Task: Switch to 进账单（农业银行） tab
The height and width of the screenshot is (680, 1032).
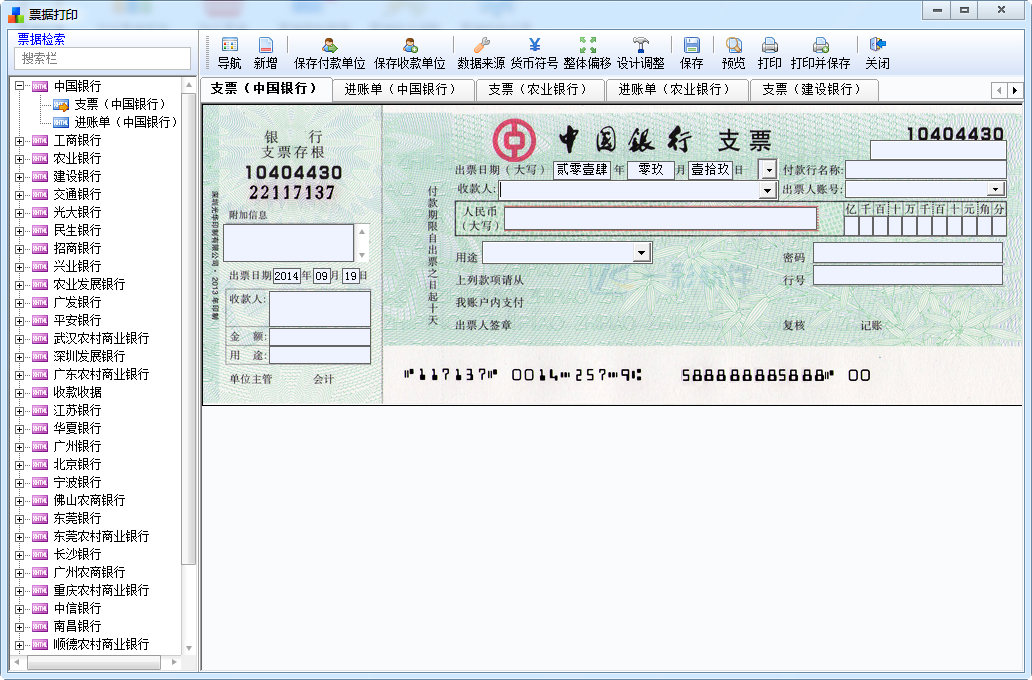Action: tap(675, 90)
